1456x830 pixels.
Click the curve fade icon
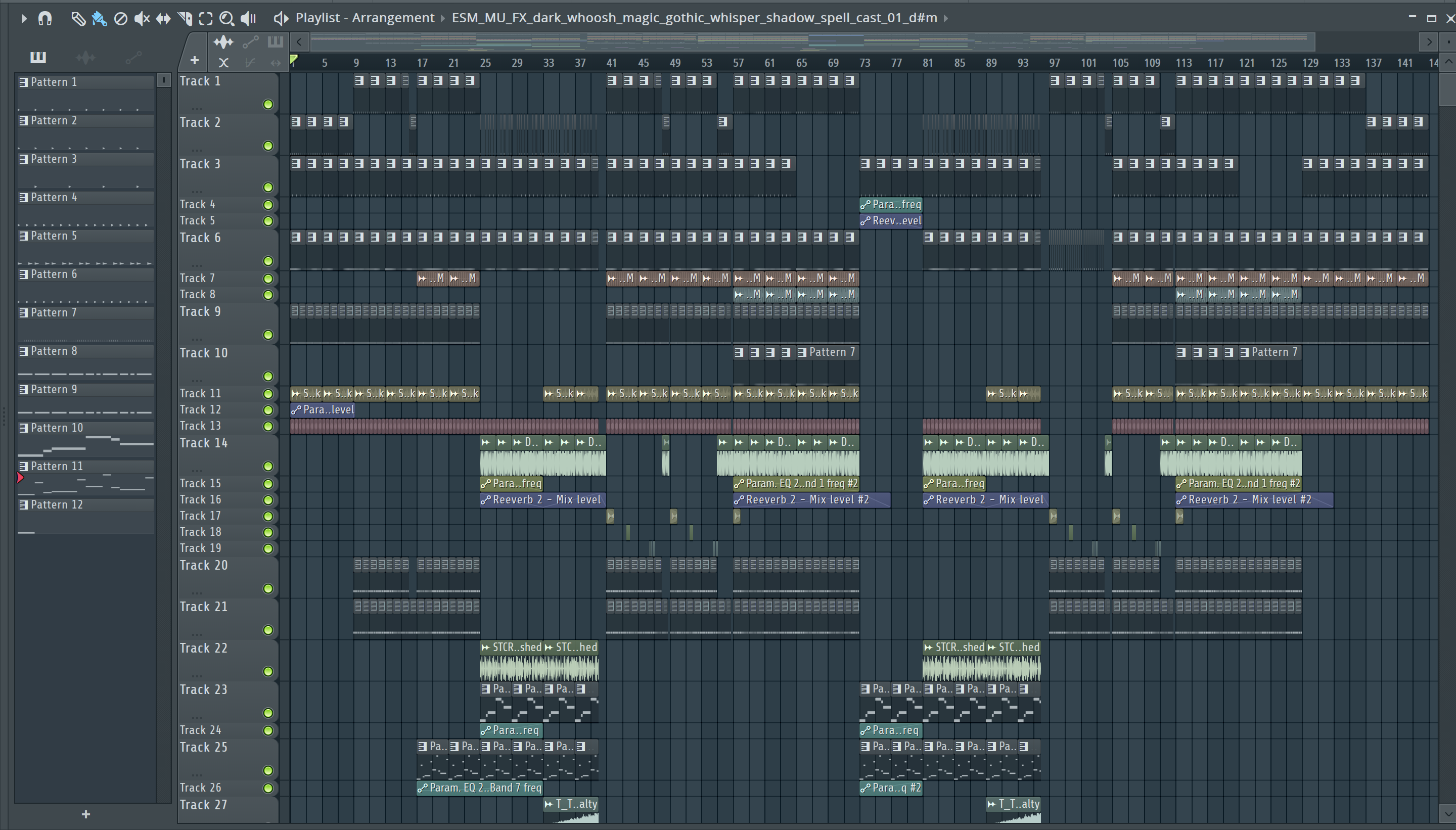250,63
